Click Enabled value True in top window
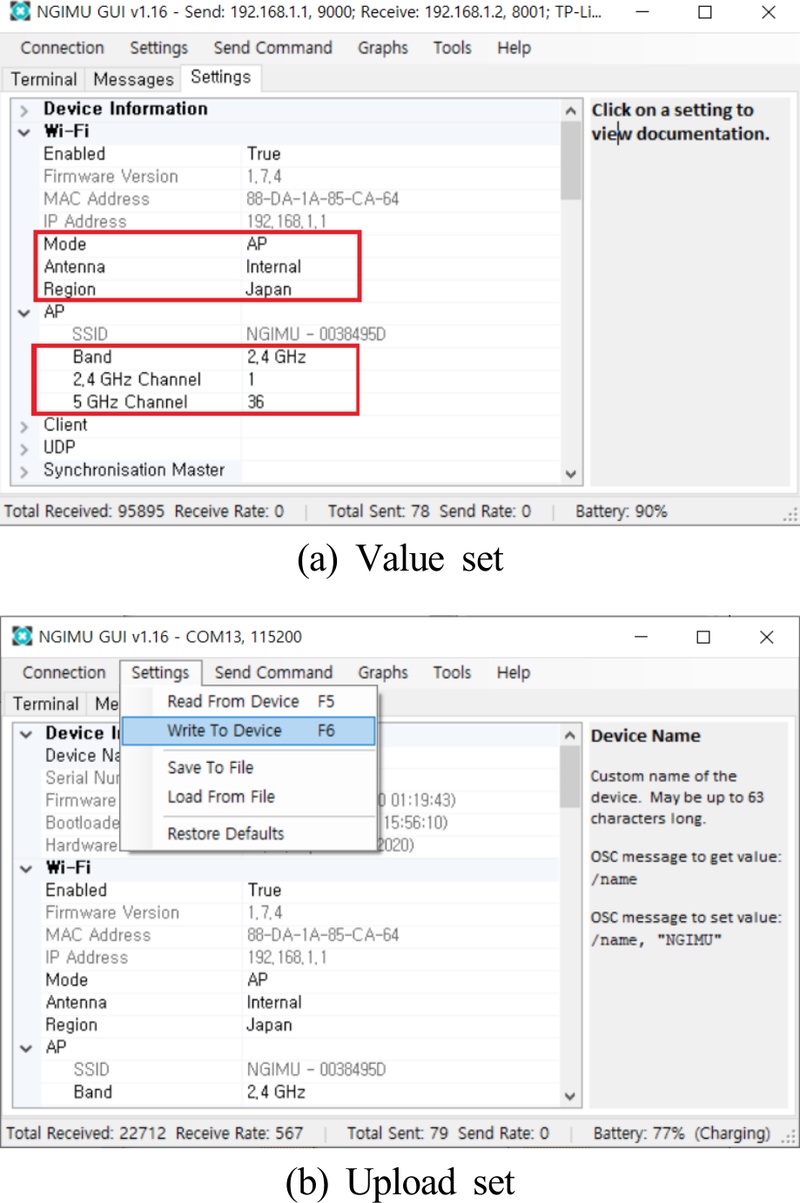 point(263,154)
